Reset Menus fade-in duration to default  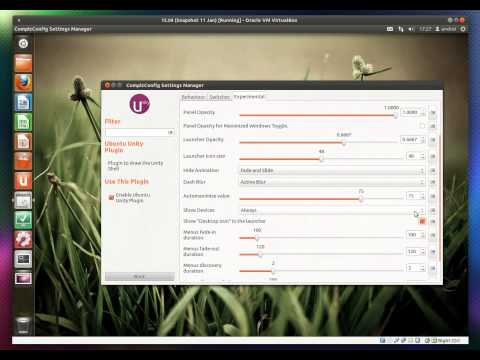click(433, 235)
